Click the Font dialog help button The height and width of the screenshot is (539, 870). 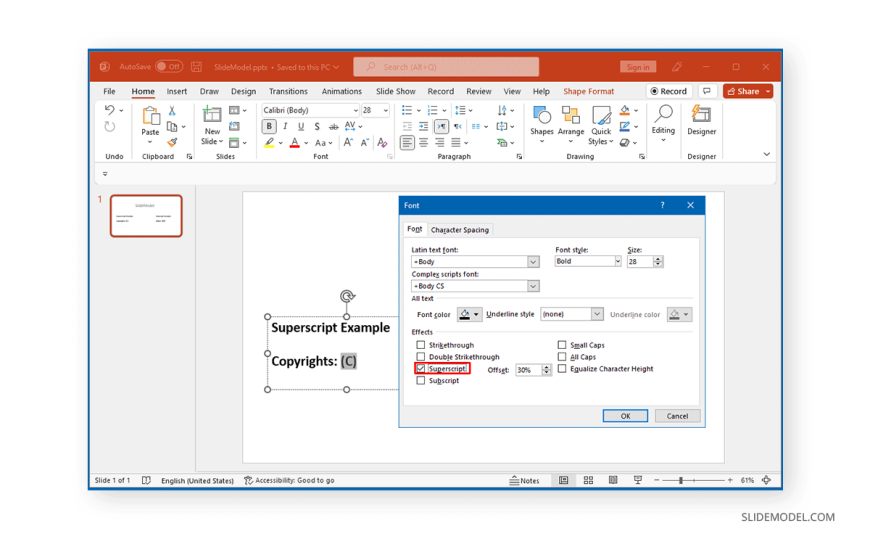coord(662,205)
